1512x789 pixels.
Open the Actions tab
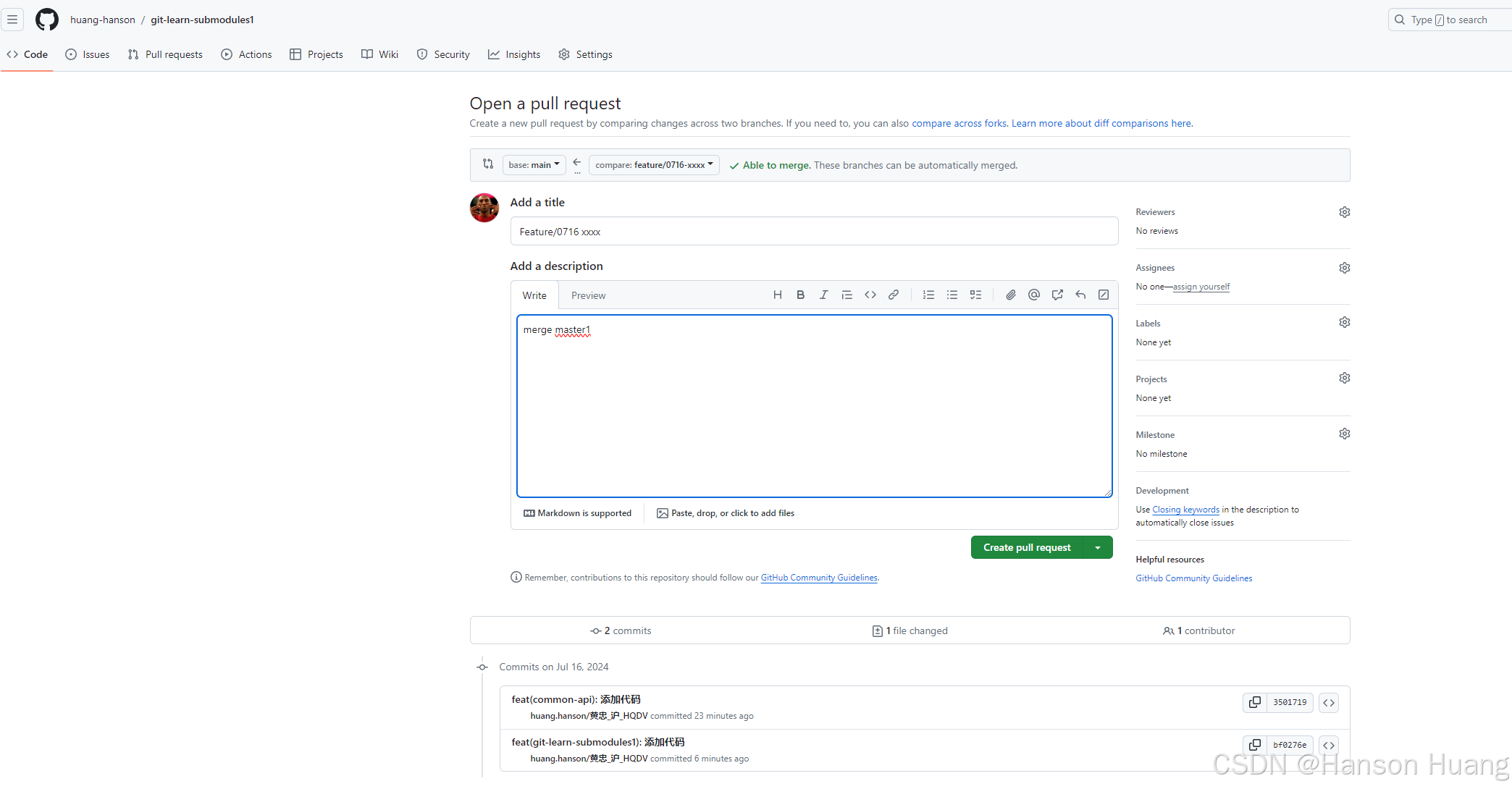pos(247,54)
